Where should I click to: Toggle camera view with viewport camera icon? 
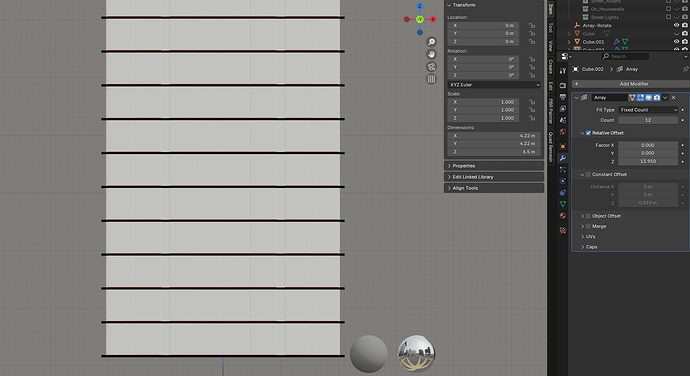[x=431, y=66]
